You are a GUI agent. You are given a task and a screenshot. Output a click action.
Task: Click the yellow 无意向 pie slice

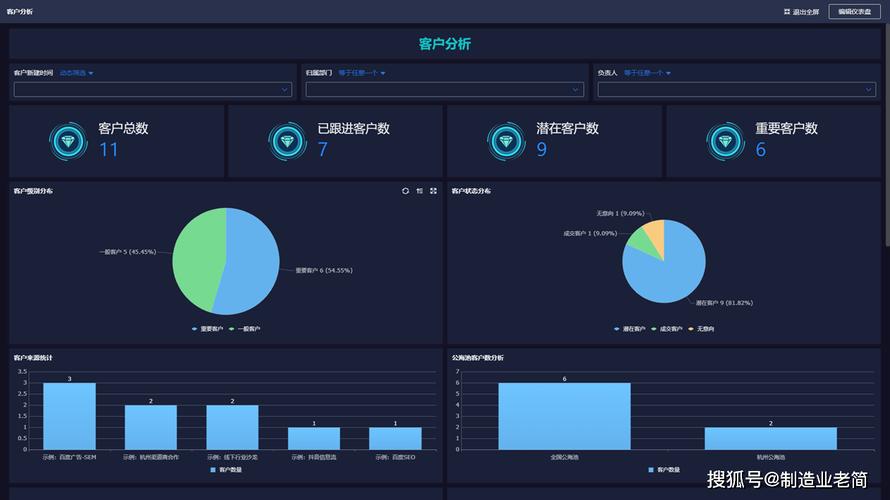(656, 236)
